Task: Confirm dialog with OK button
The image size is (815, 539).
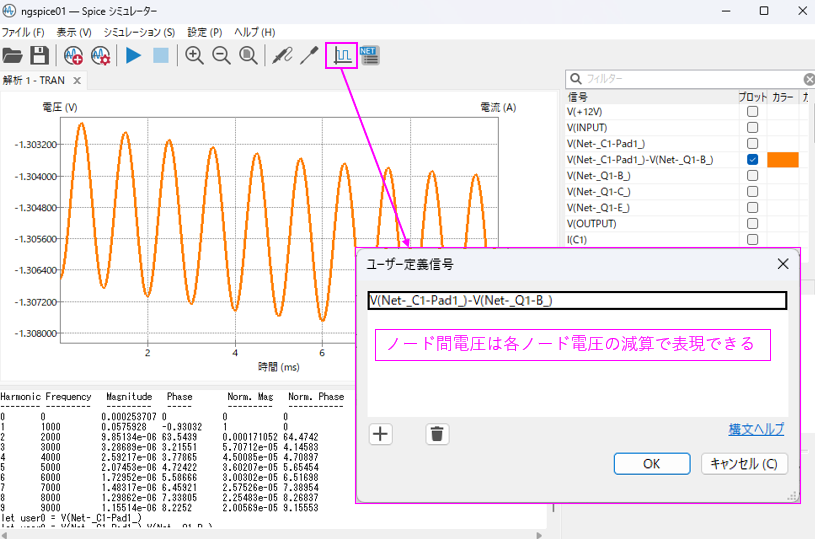Action: coord(652,464)
